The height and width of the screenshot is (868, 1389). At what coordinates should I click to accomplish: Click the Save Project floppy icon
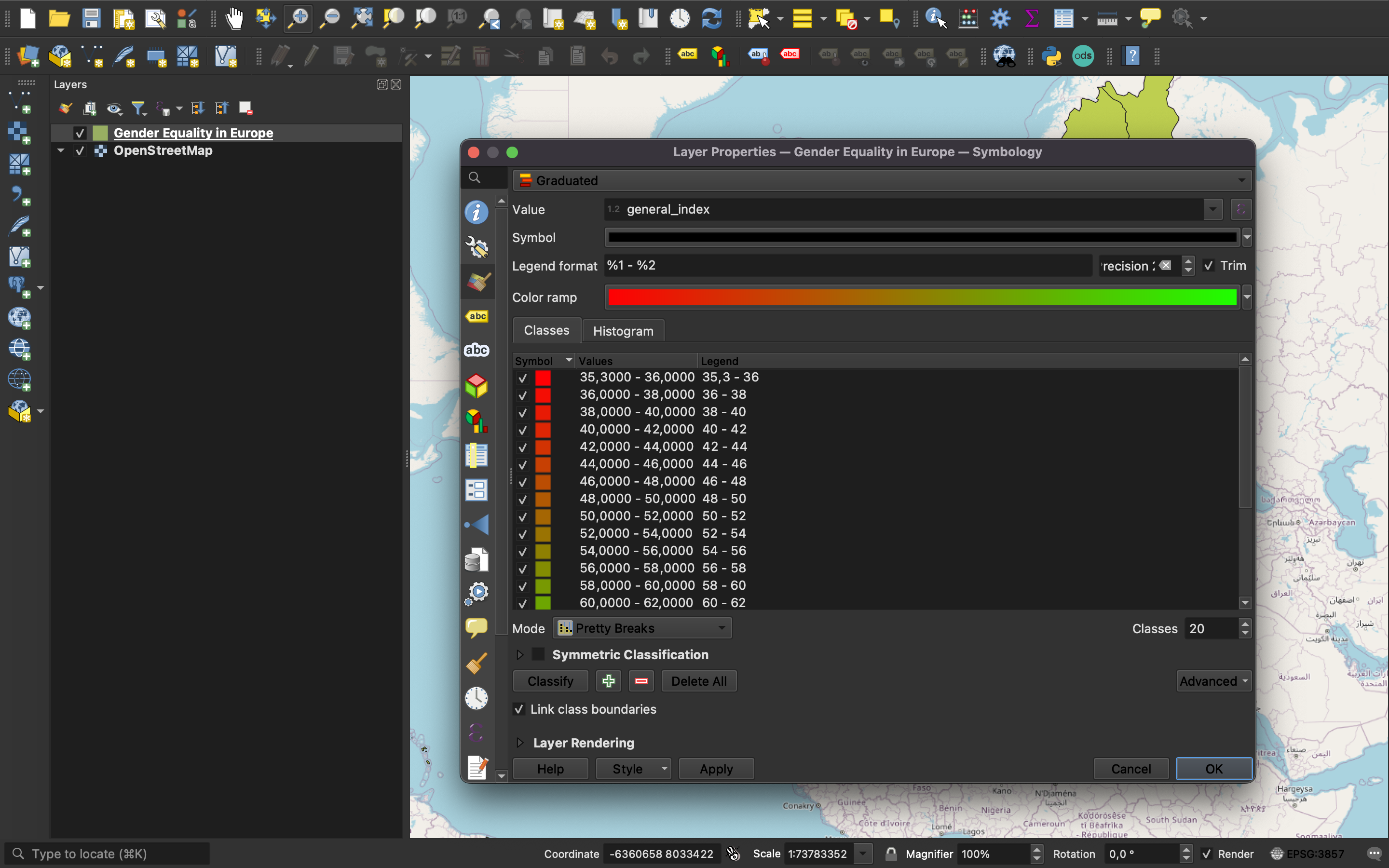[91, 18]
